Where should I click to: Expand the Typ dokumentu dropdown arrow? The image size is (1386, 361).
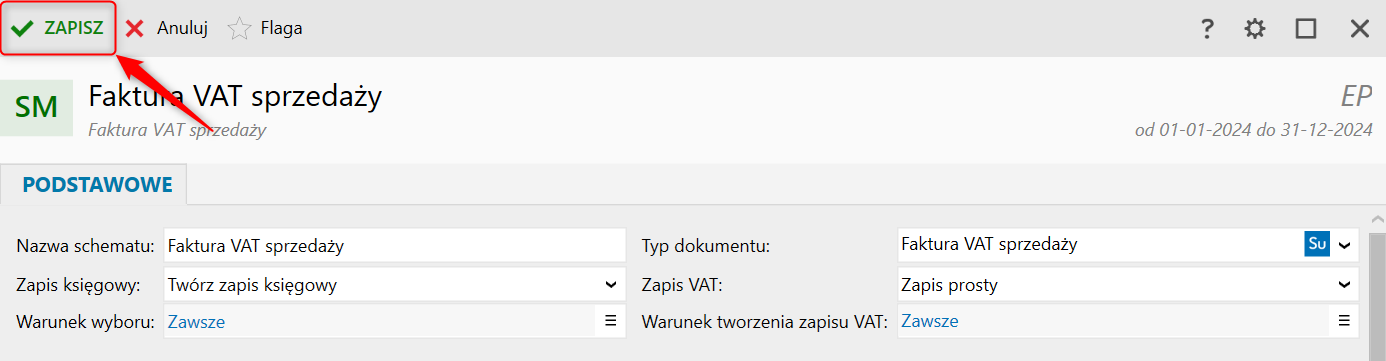pos(1345,244)
